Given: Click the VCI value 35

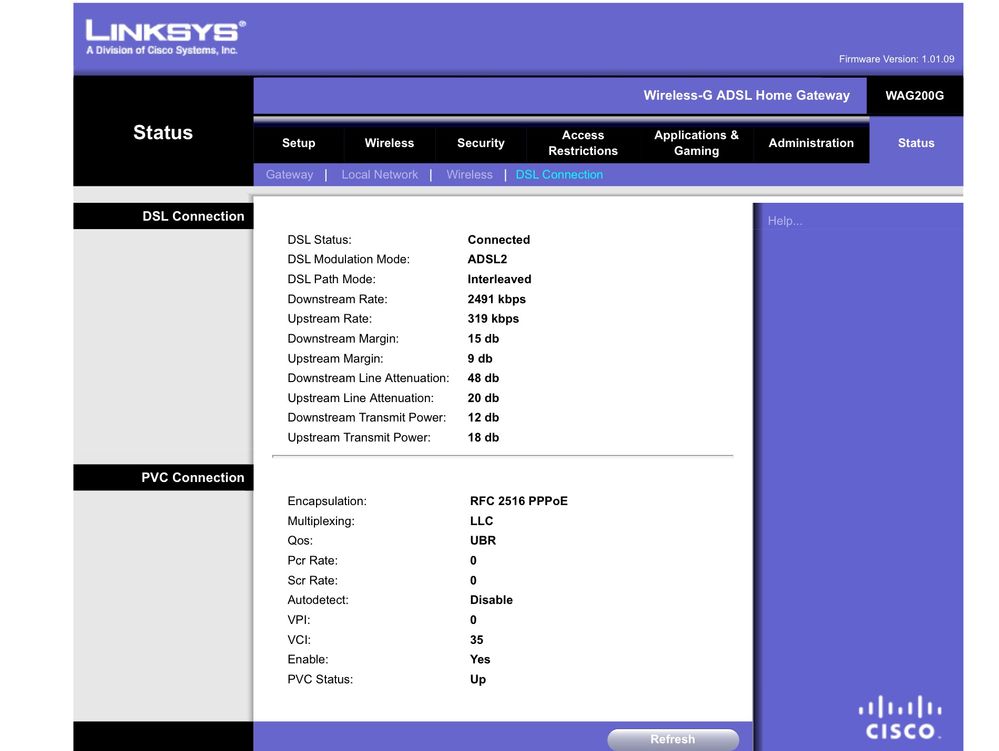Looking at the screenshot, I should [477, 640].
